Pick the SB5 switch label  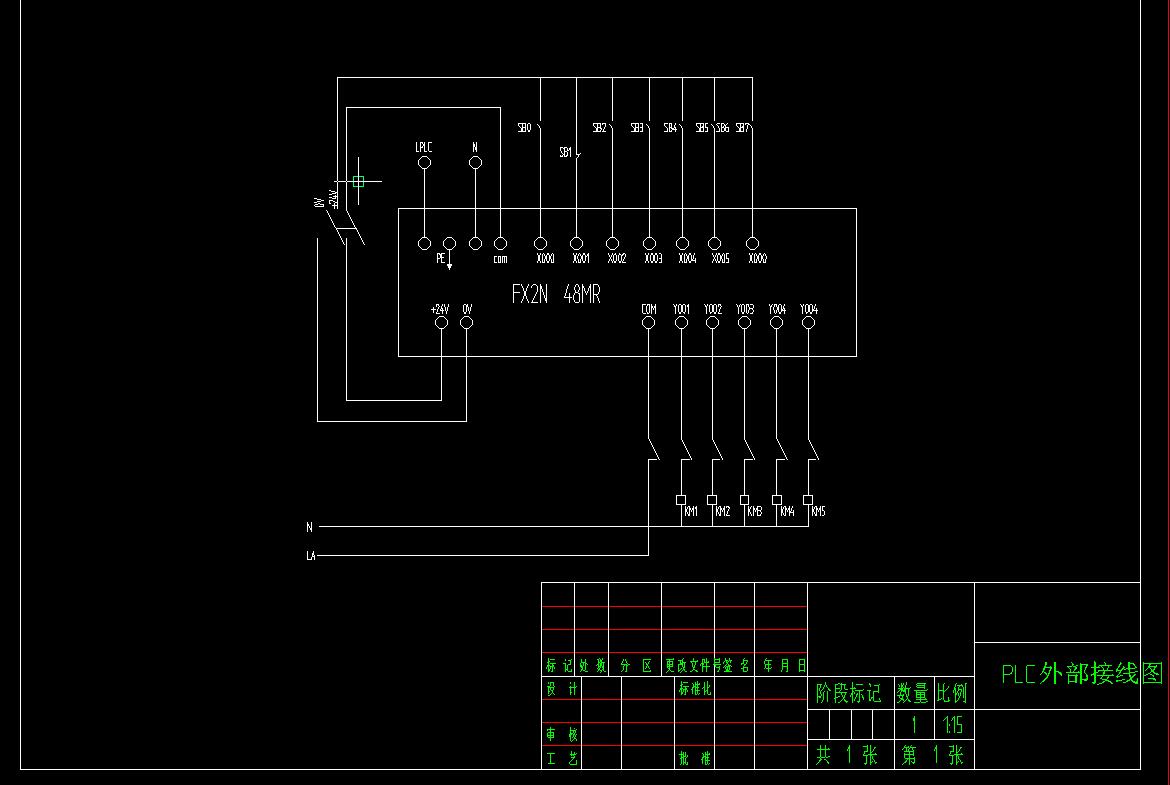pyautogui.click(x=702, y=128)
